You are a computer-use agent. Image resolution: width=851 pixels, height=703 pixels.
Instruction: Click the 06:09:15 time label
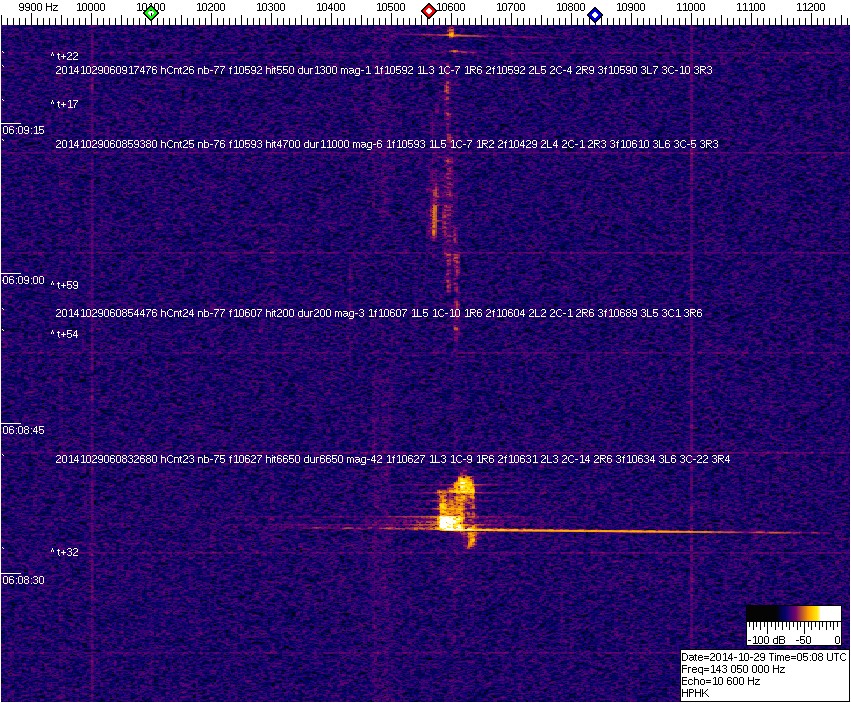click(x=23, y=130)
